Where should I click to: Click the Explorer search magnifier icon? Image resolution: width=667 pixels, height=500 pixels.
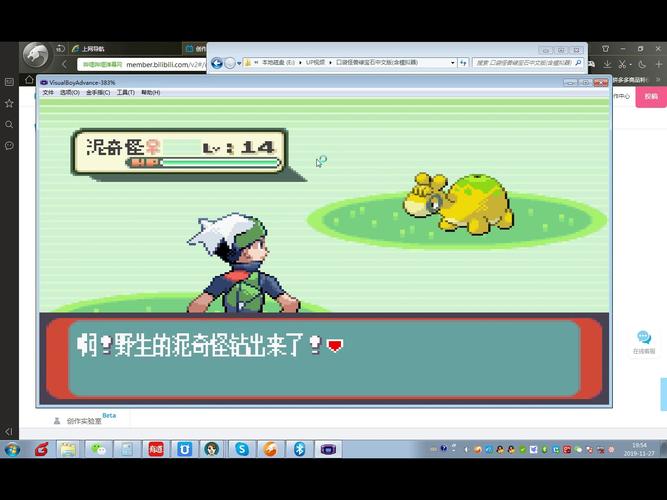pos(578,63)
